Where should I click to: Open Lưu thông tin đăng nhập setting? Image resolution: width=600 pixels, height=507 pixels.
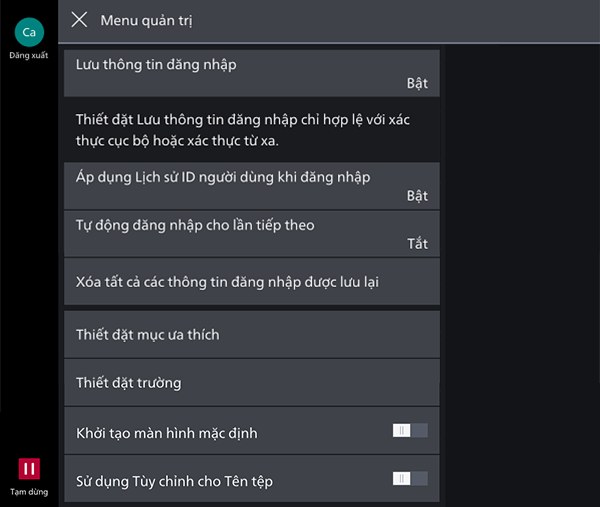pyautogui.click(x=252, y=73)
